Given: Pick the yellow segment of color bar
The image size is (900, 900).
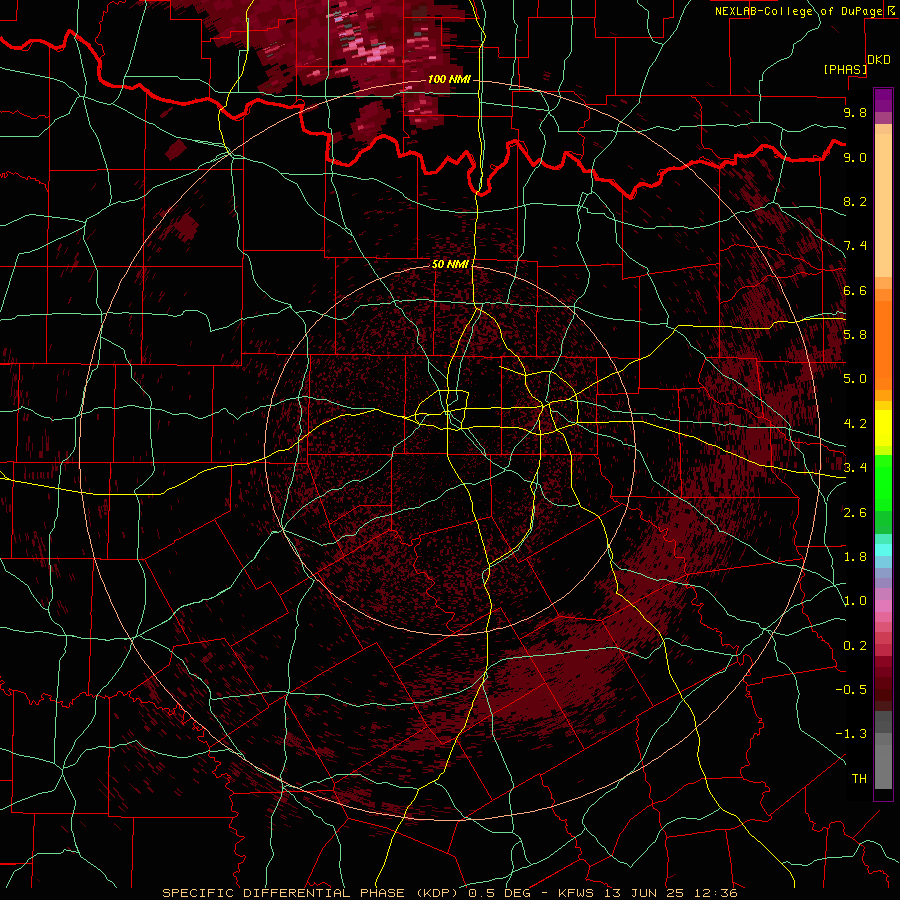Looking at the screenshot, I should [x=883, y=428].
